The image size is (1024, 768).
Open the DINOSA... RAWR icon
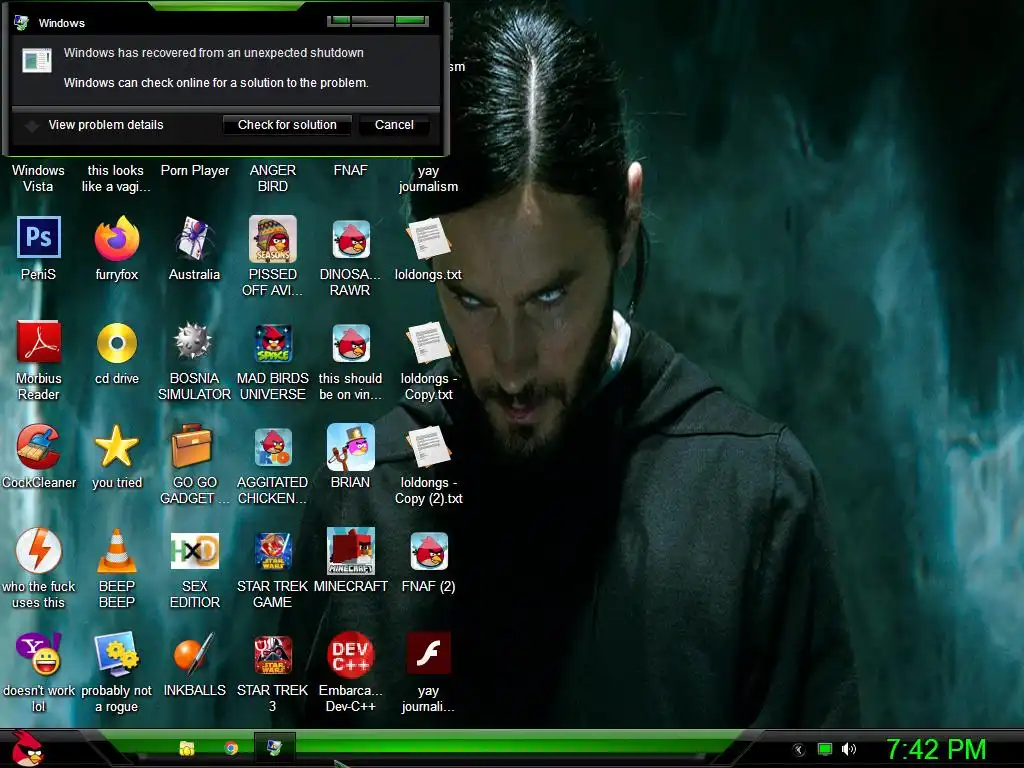pos(351,238)
